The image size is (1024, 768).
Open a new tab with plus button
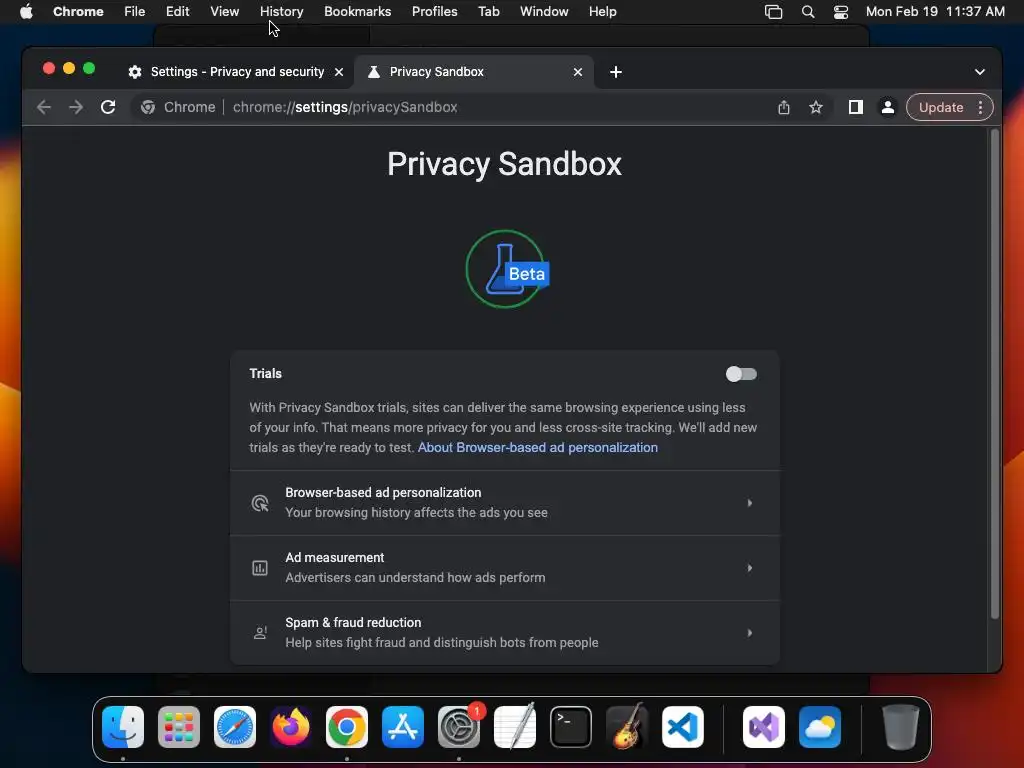[x=616, y=72]
